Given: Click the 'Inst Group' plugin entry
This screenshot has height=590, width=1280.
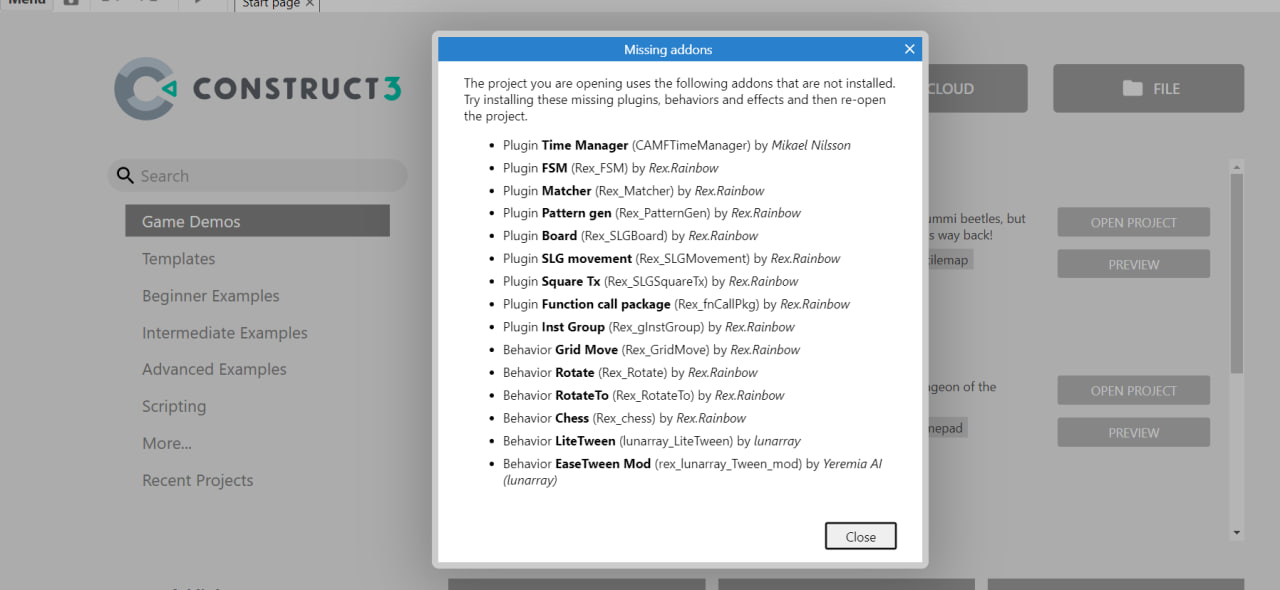Looking at the screenshot, I should pos(649,327).
